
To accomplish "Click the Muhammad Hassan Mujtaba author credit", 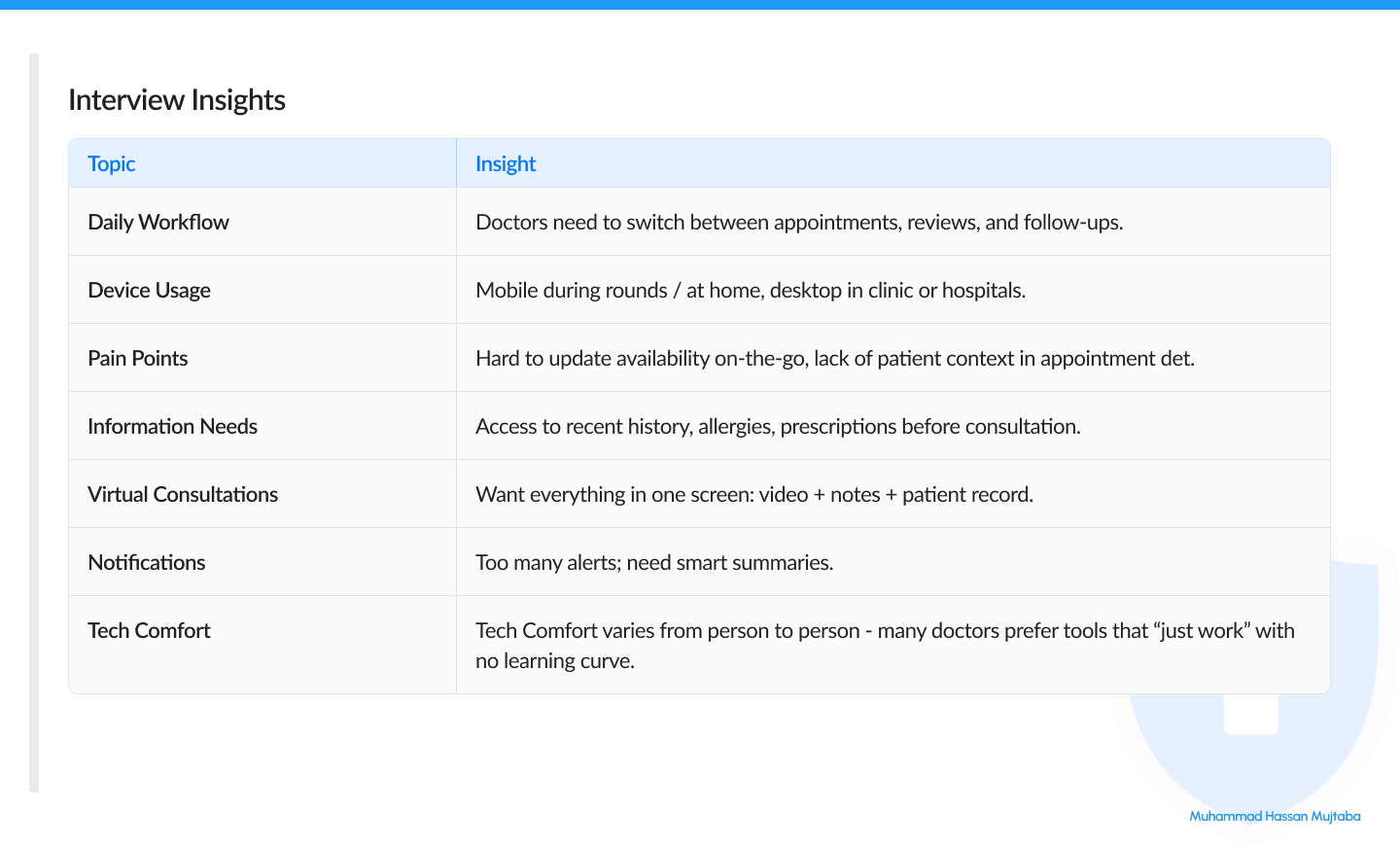I will pos(1275,816).
